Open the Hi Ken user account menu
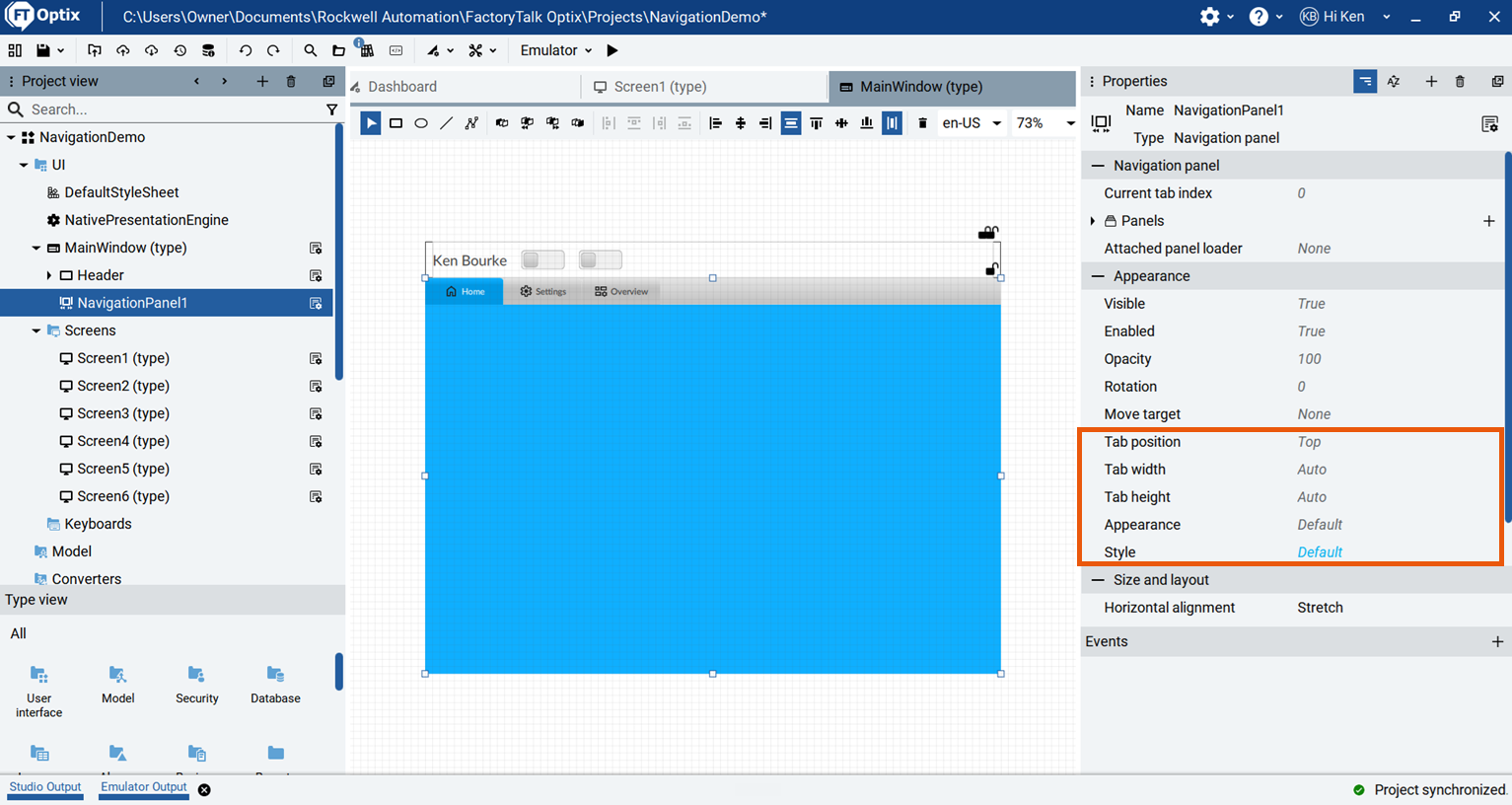This screenshot has width=1512, height=805. click(1346, 17)
